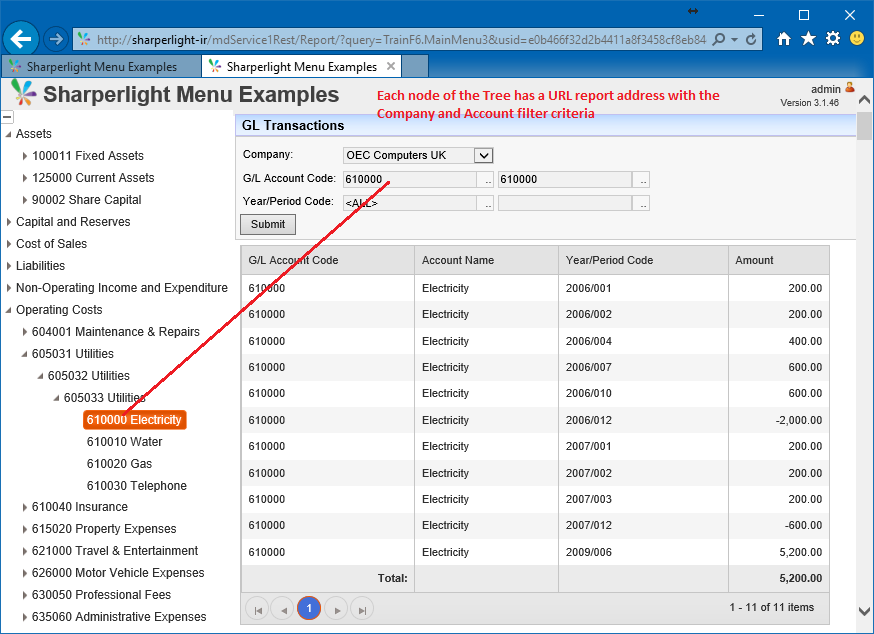This screenshot has height=634, width=874.
Task: Collapse the Operating Costs node
Action: coord(8,310)
